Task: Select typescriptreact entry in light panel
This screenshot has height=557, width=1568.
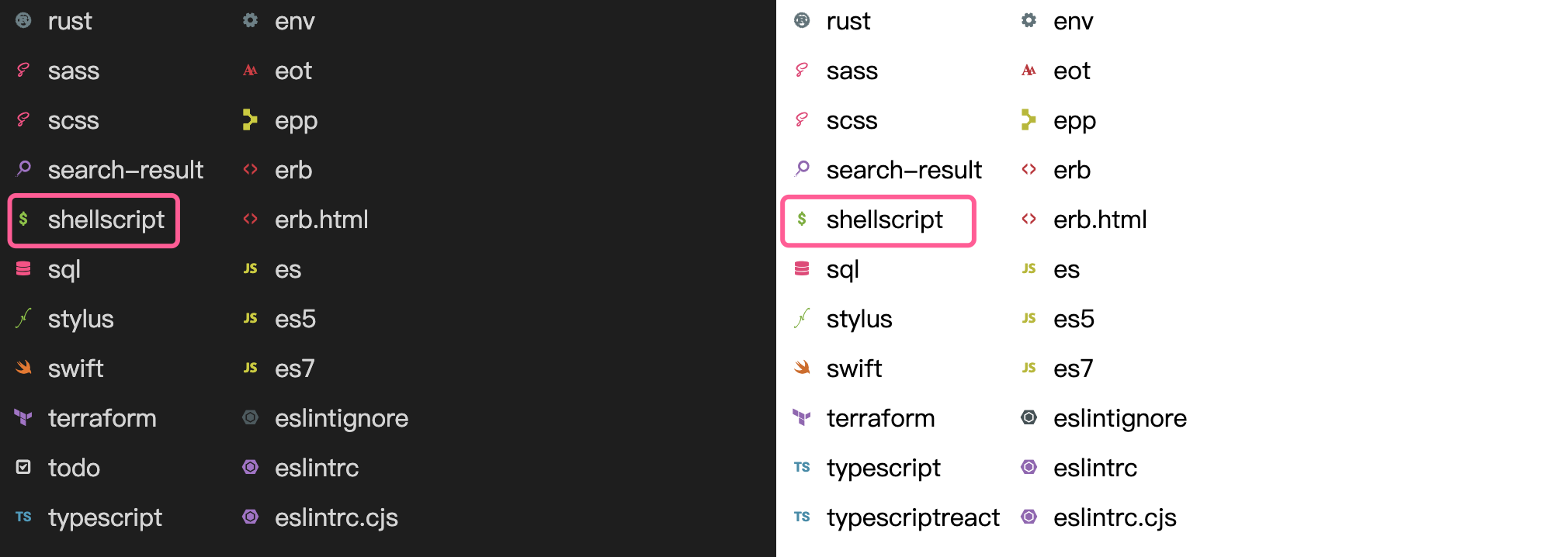Action: pyautogui.click(x=896, y=517)
